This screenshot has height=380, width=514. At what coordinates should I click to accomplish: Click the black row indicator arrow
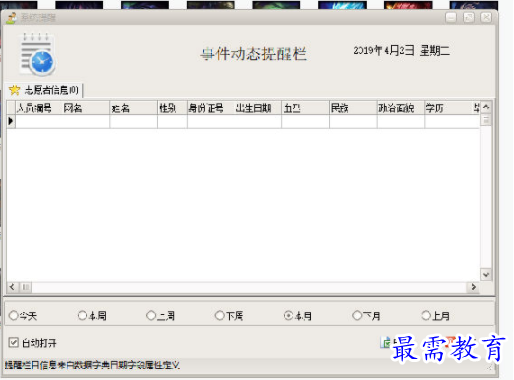pyautogui.click(x=11, y=121)
